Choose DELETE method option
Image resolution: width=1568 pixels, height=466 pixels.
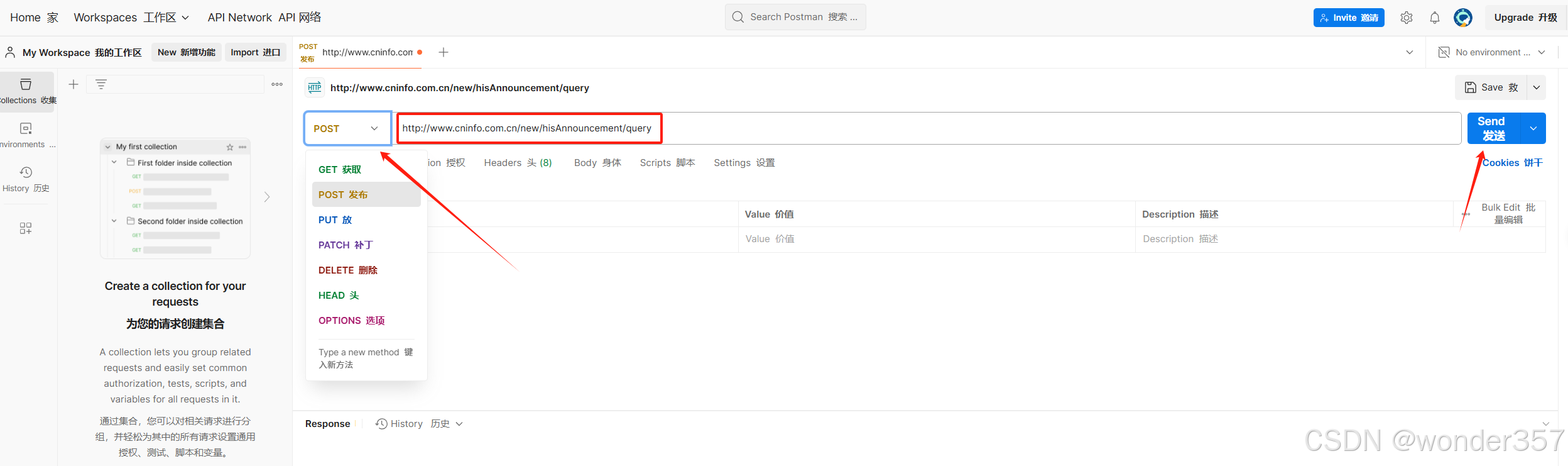tap(366, 270)
